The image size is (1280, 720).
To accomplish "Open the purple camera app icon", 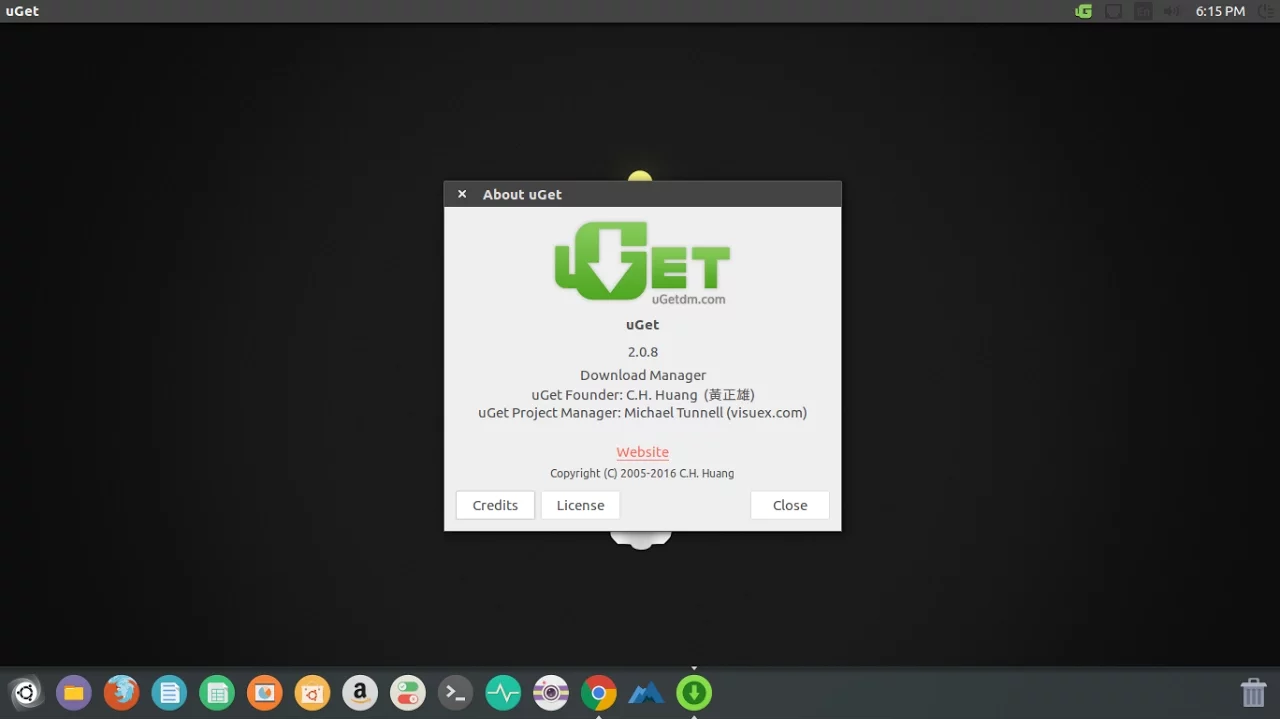I will pyautogui.click(x=551, y=693).
